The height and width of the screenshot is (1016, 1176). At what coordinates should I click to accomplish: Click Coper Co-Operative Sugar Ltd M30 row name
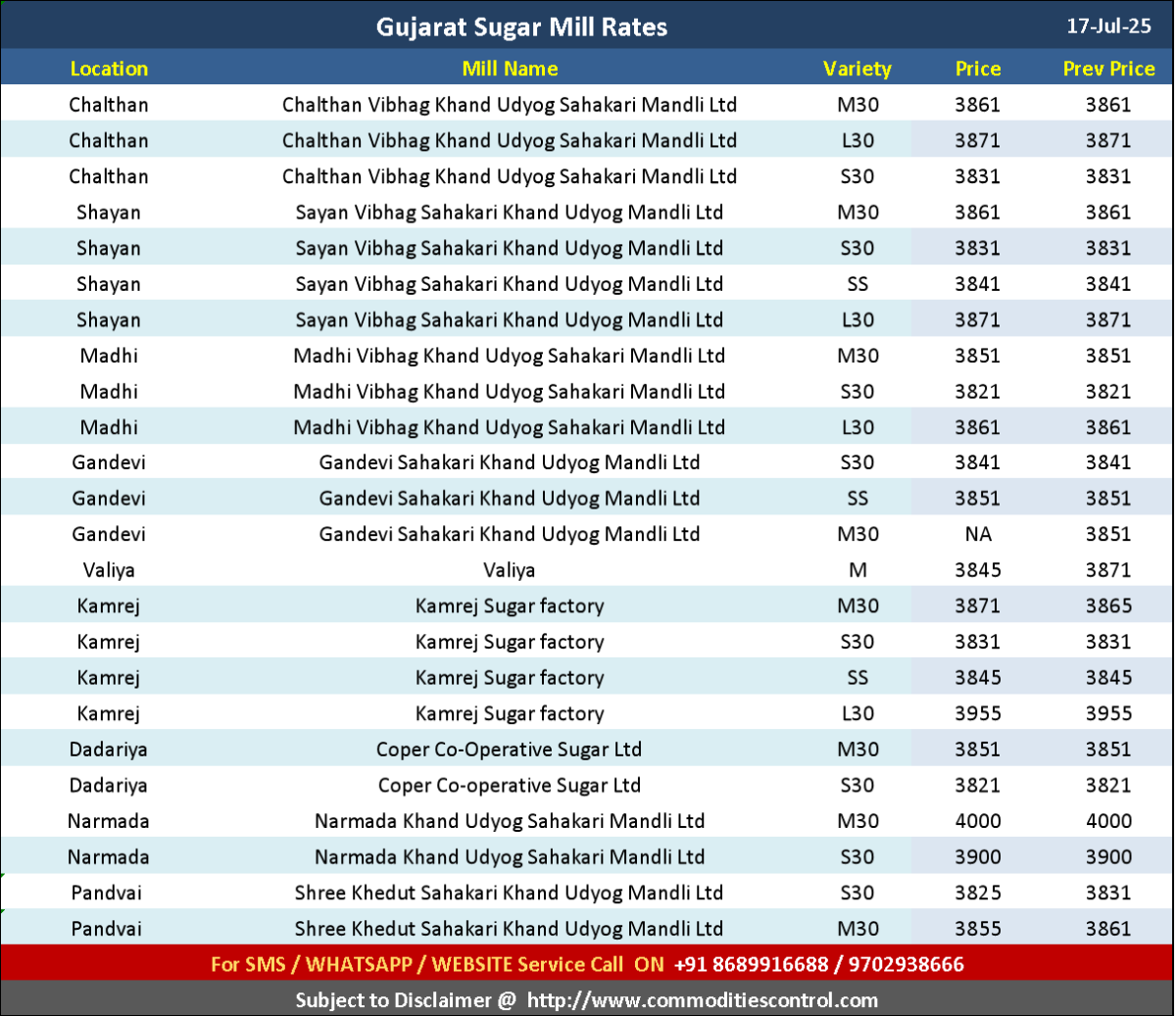click(510, 750)
